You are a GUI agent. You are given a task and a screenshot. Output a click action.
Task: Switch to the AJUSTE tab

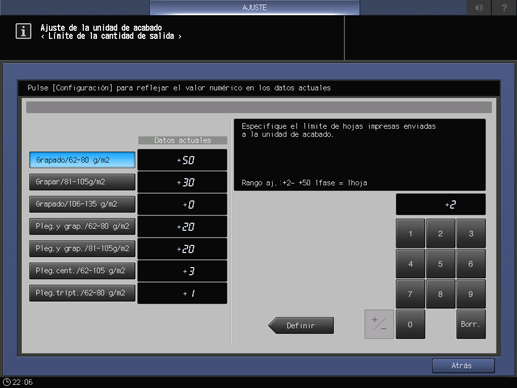(x=254, y=7)
